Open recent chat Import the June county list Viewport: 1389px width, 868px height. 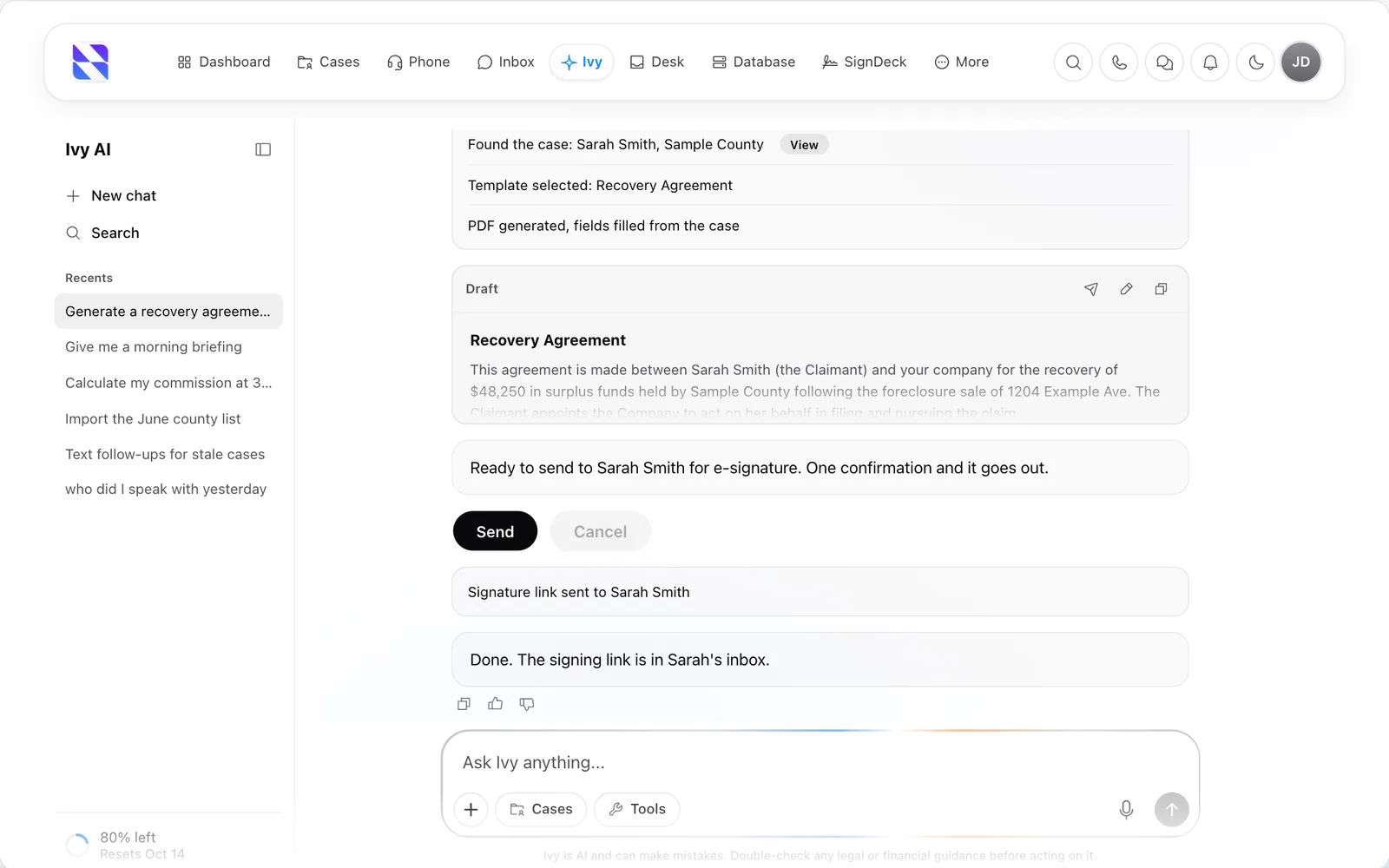coord(168,418)
